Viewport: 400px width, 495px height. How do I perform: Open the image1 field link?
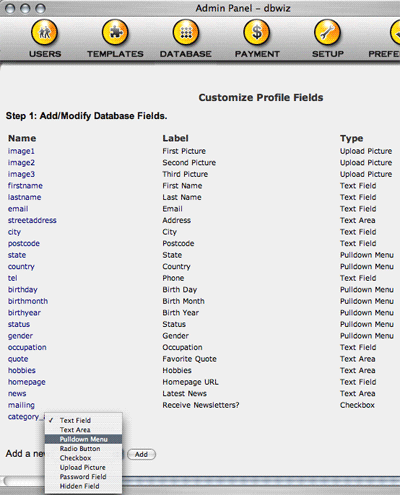pyautogui.click(x=21, y=151)
